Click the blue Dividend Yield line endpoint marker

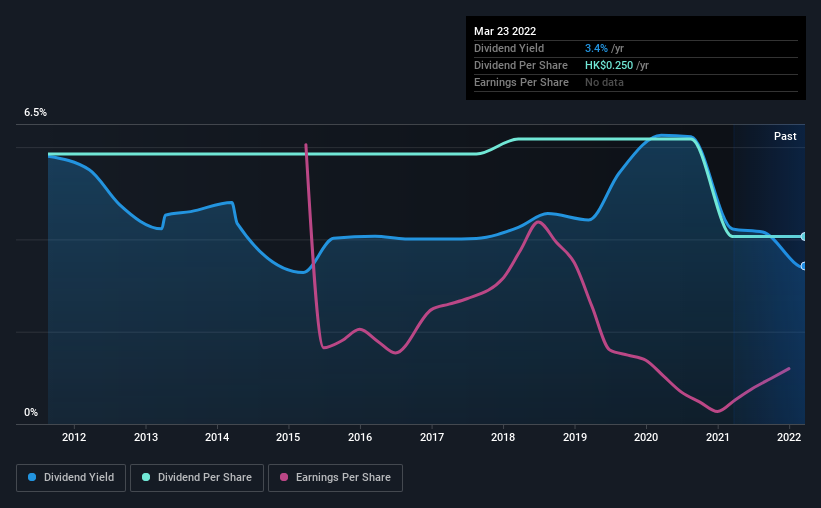click(x=803, y=266)
